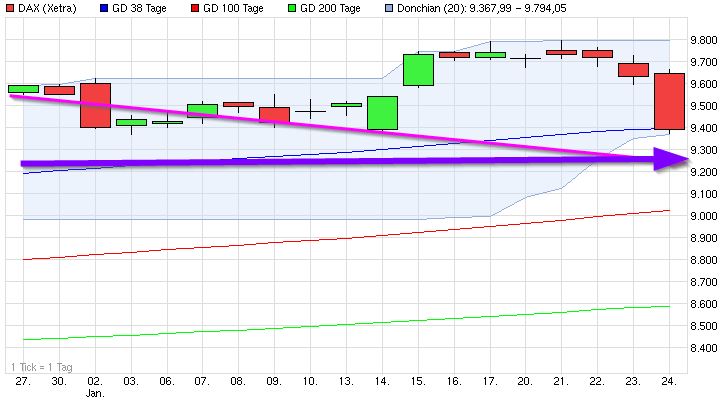Select the green candle above 14.
Viewport: 721px width, 401px height.
[382, 112]
